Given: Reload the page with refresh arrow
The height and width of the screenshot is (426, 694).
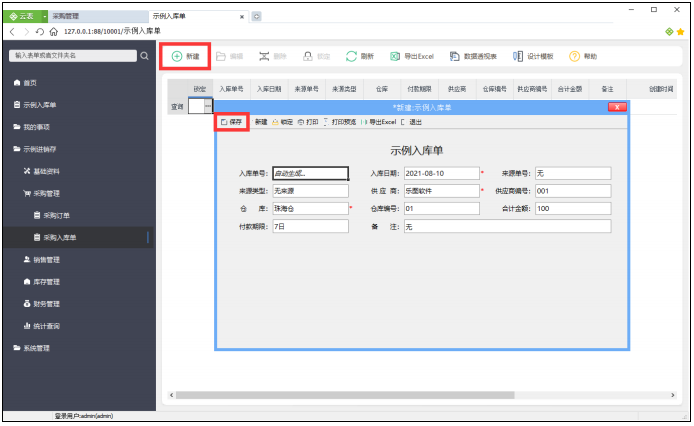Looking at the screenshot, I should (x=40, y=31).
